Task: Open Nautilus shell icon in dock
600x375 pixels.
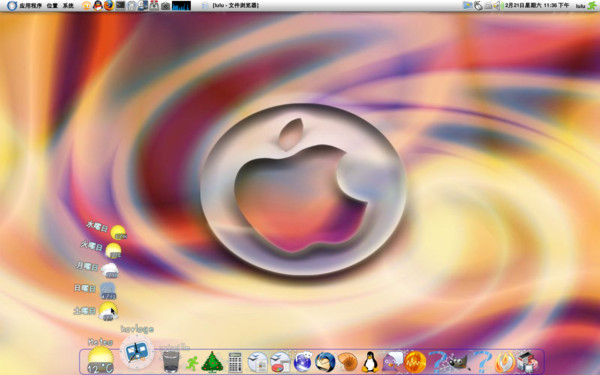Action: 347,362
